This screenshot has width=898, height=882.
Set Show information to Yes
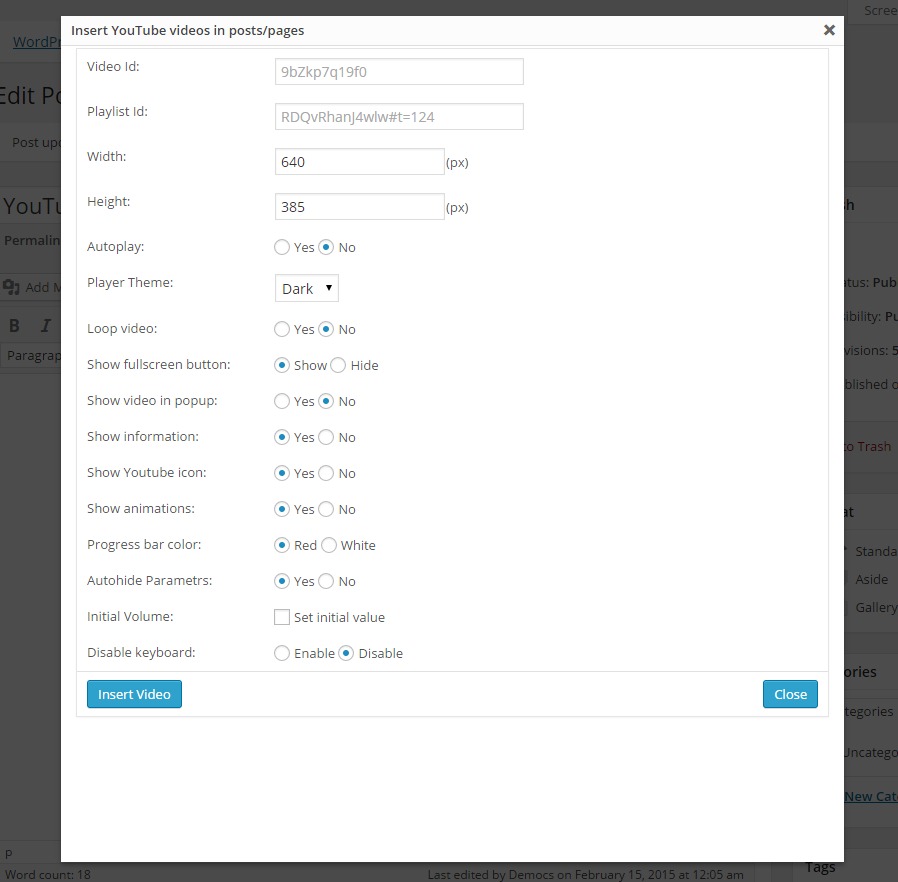(282, 438)
